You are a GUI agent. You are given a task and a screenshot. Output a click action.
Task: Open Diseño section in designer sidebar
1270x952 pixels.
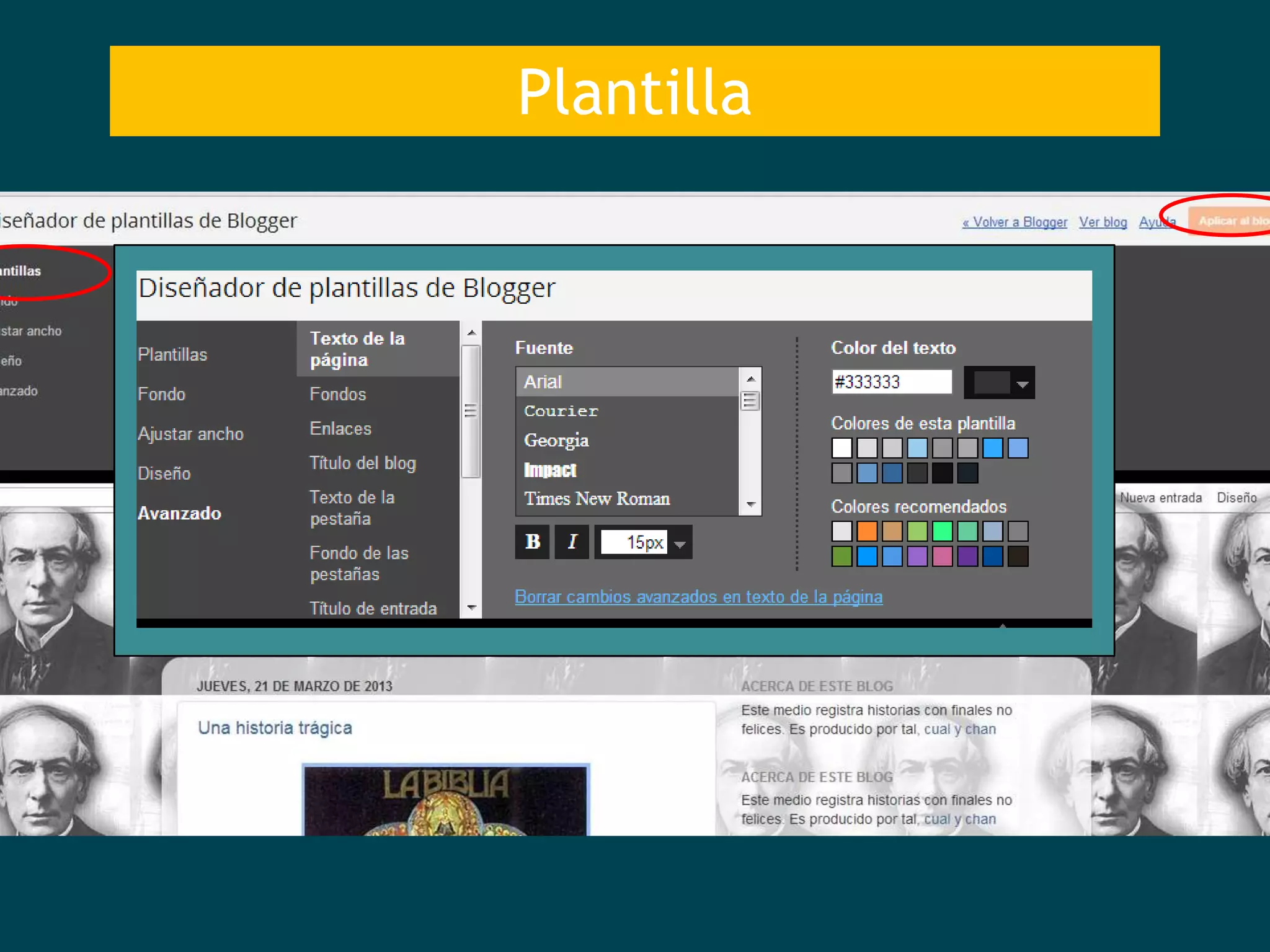click(x=164, y=474)
